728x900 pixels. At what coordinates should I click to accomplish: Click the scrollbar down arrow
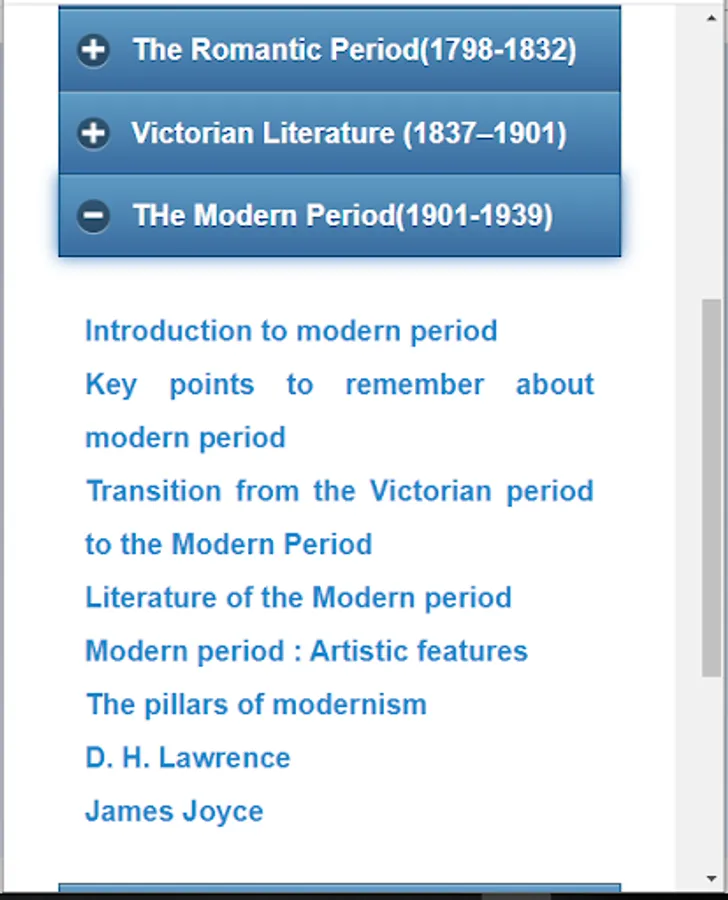coord(712,879)
